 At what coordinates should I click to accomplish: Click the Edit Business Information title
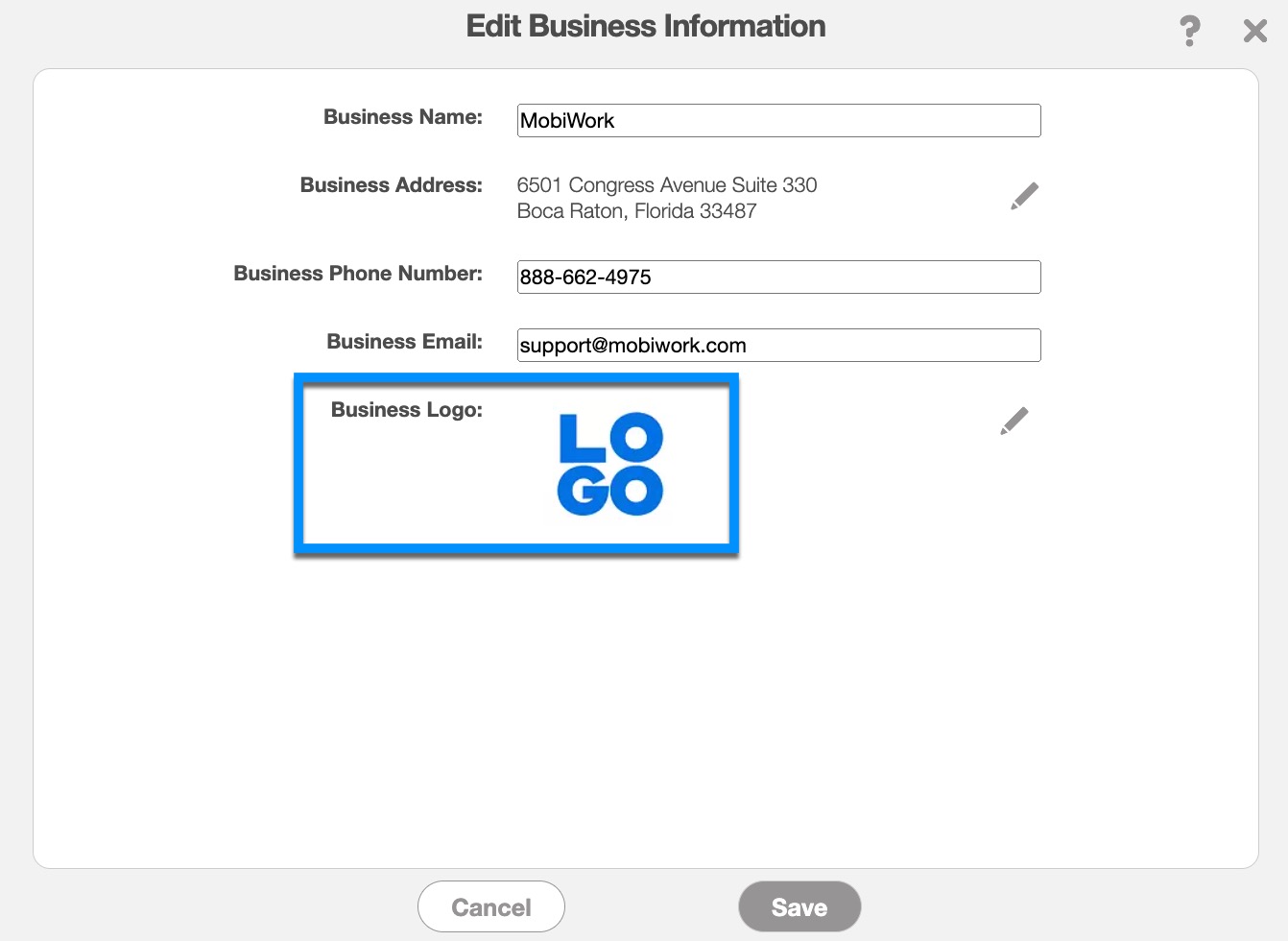645,26
